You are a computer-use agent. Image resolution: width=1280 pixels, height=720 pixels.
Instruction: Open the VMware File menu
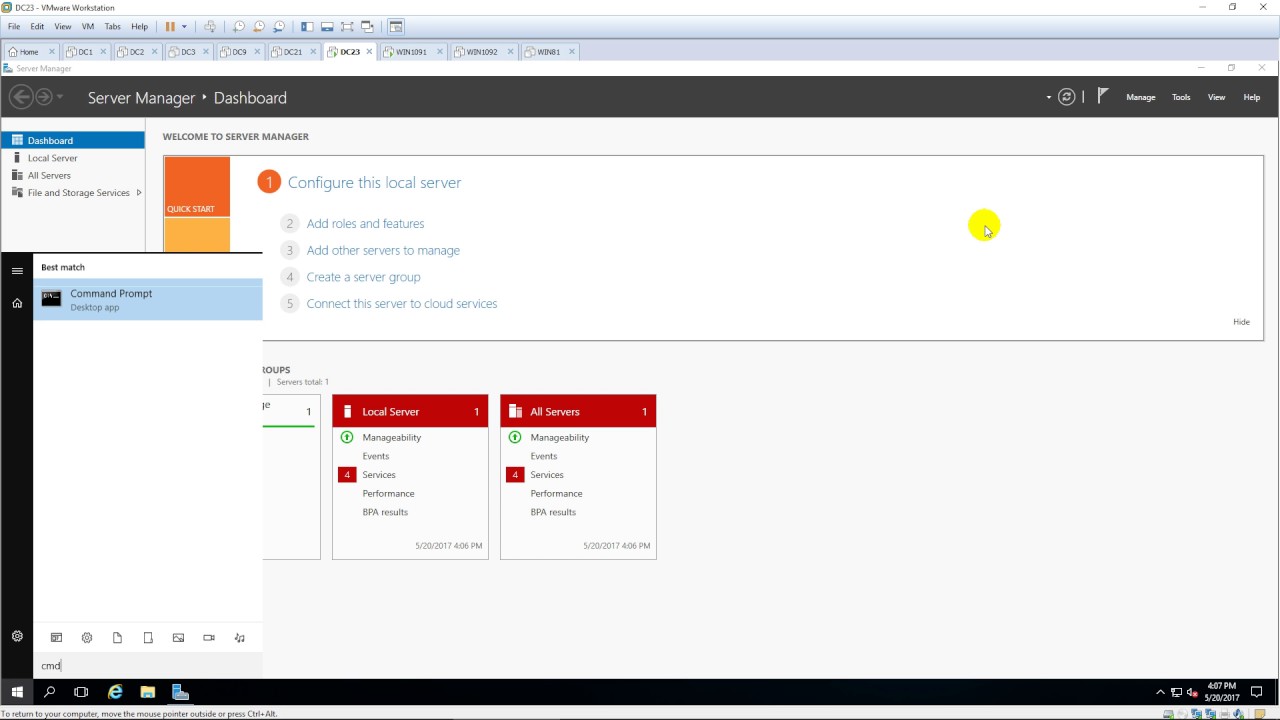14,26
